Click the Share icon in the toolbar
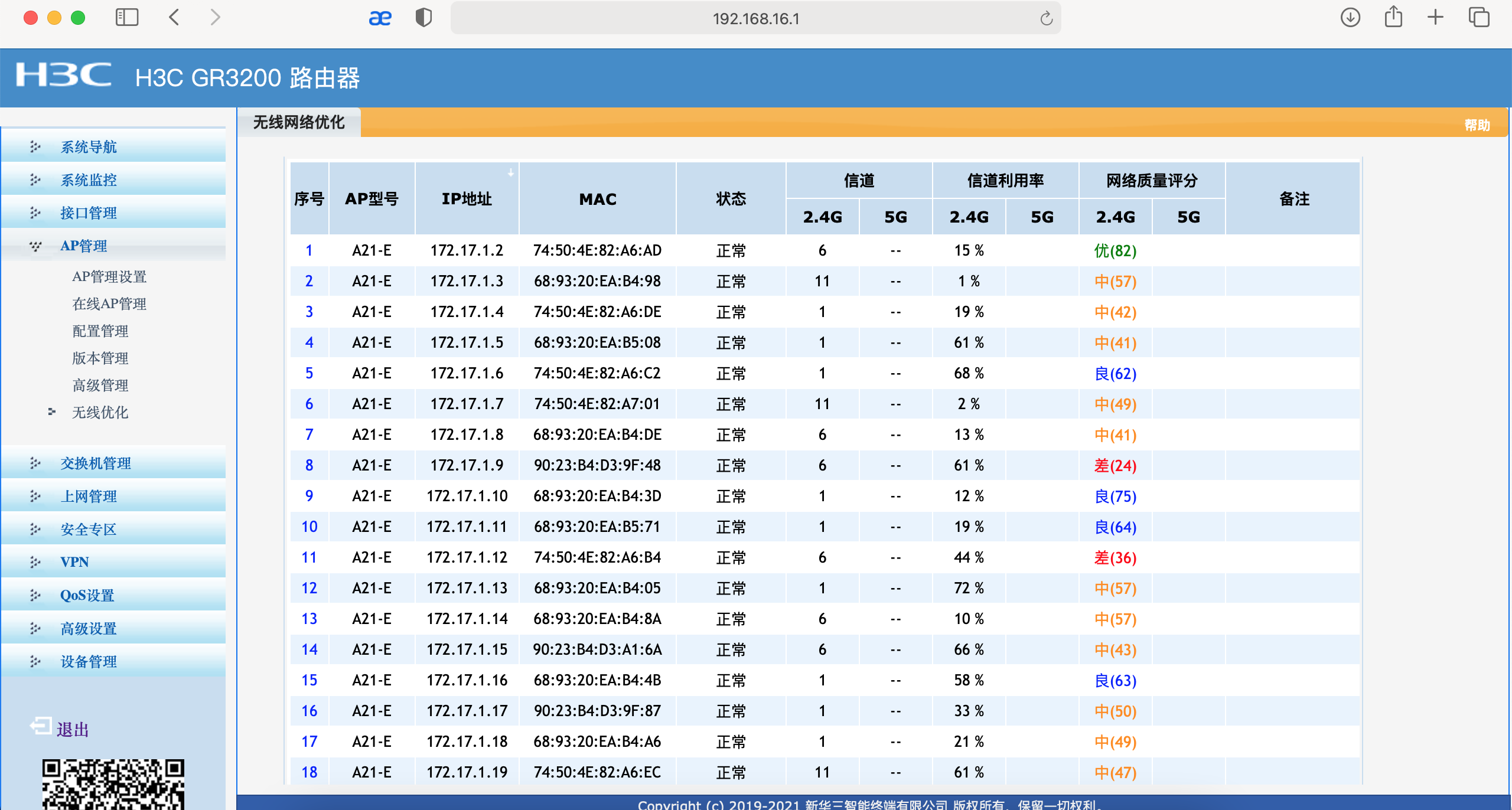The image size is (1512, 810). [x=1393, y=17]
